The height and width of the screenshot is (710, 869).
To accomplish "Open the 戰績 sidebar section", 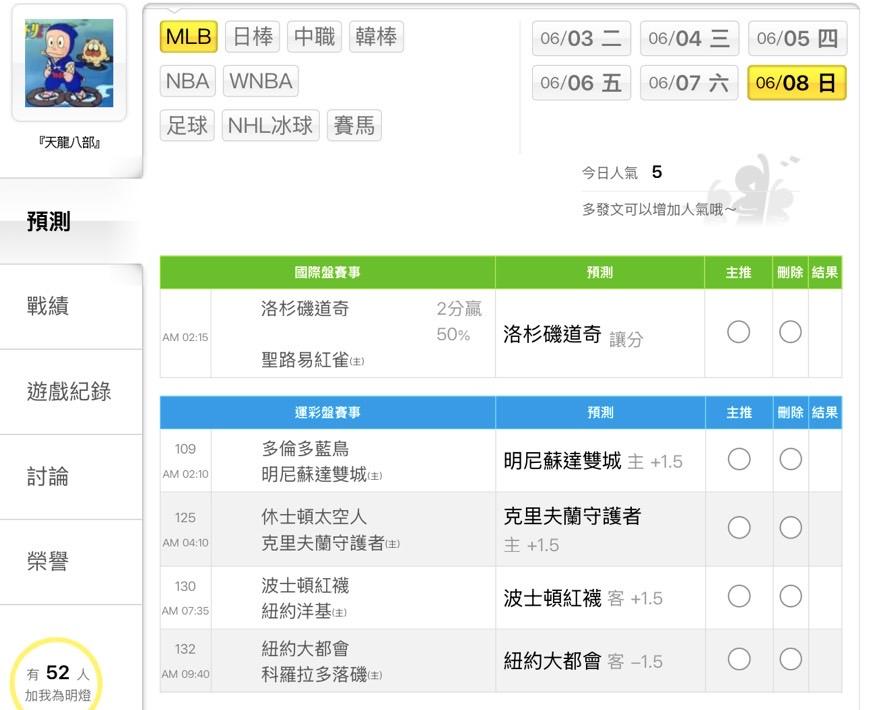I will tap(71, 306).
